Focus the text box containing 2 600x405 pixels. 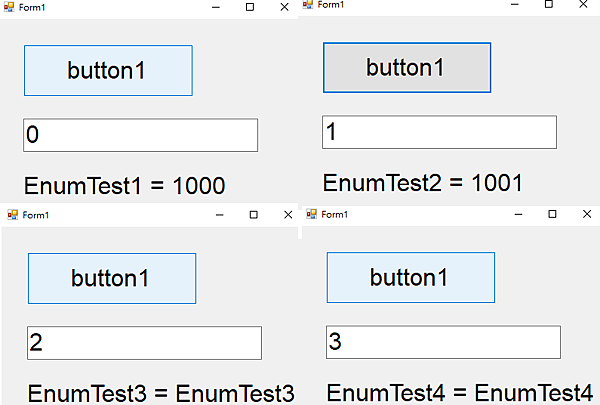(x=144, y=343)
